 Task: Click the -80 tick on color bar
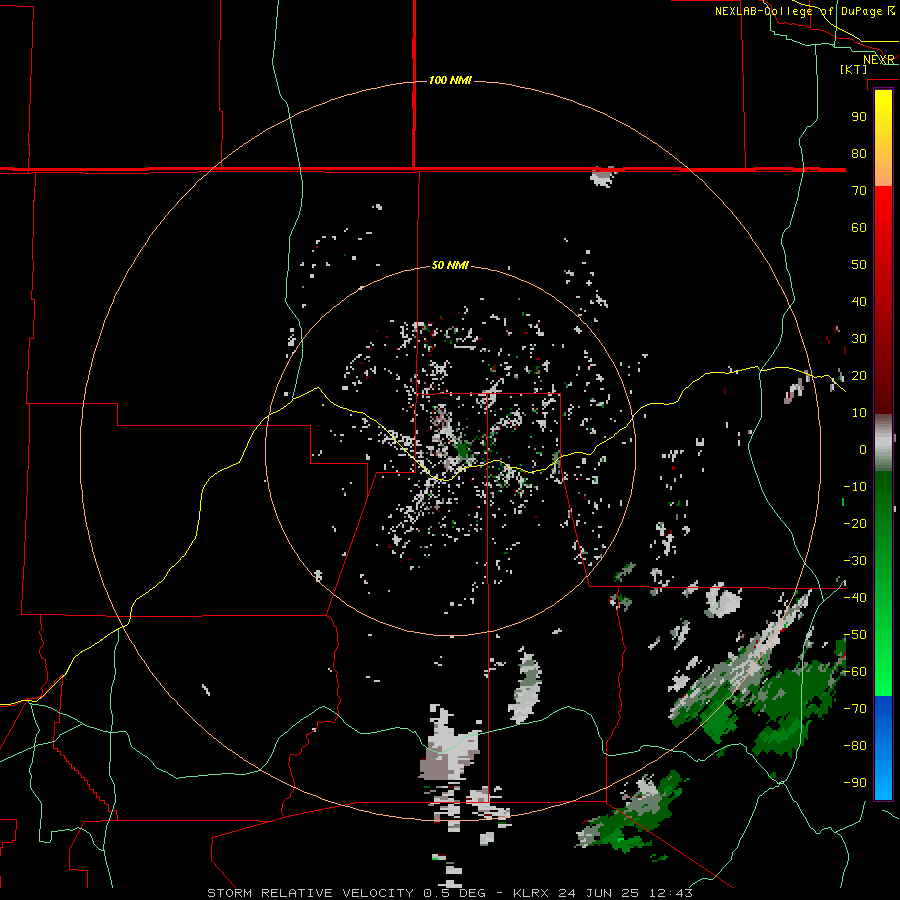(x=855, y=746)
